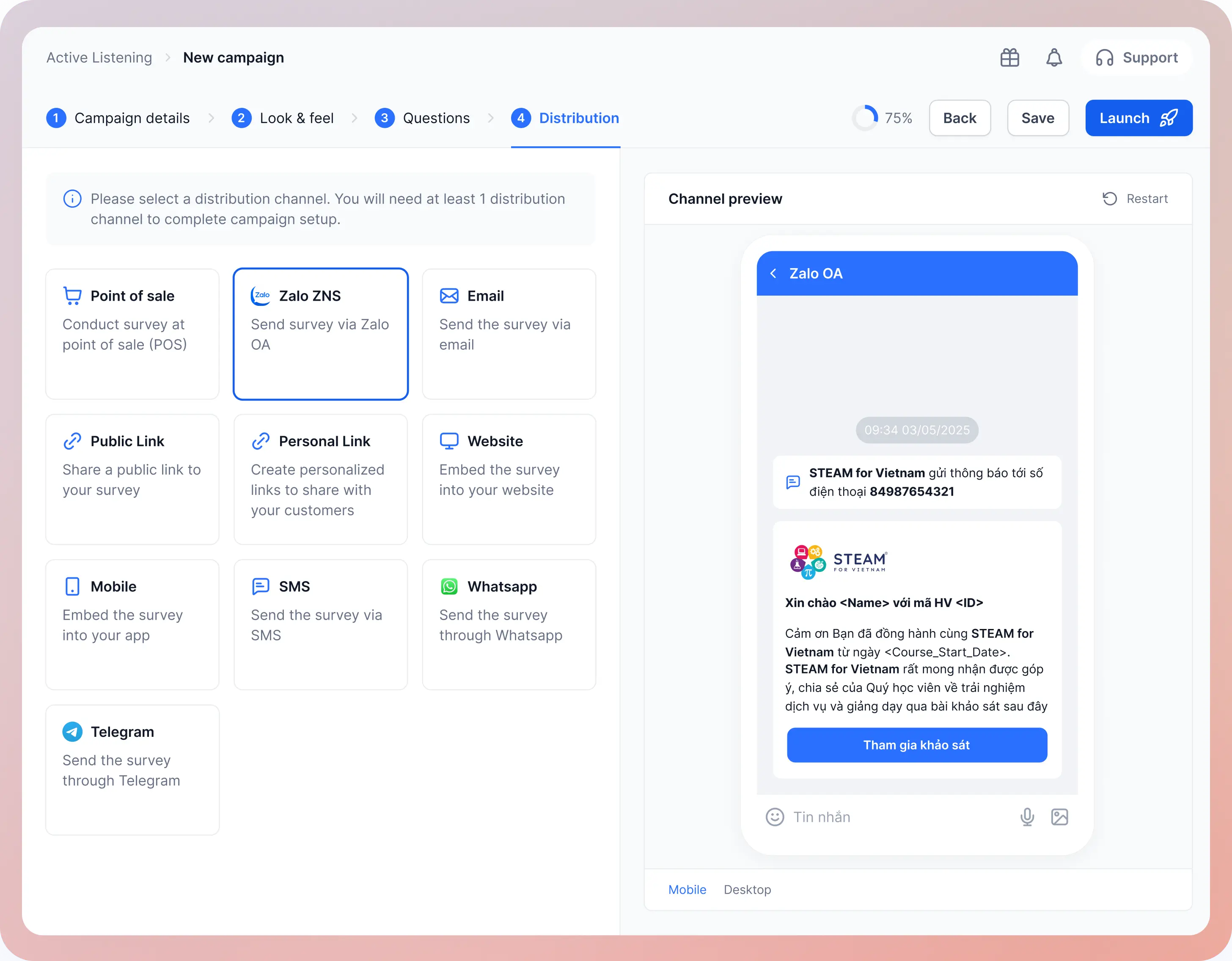Go to the Campaign details step
The height and width of the screenshot is (961, 1232).
(x=118, y=118)
